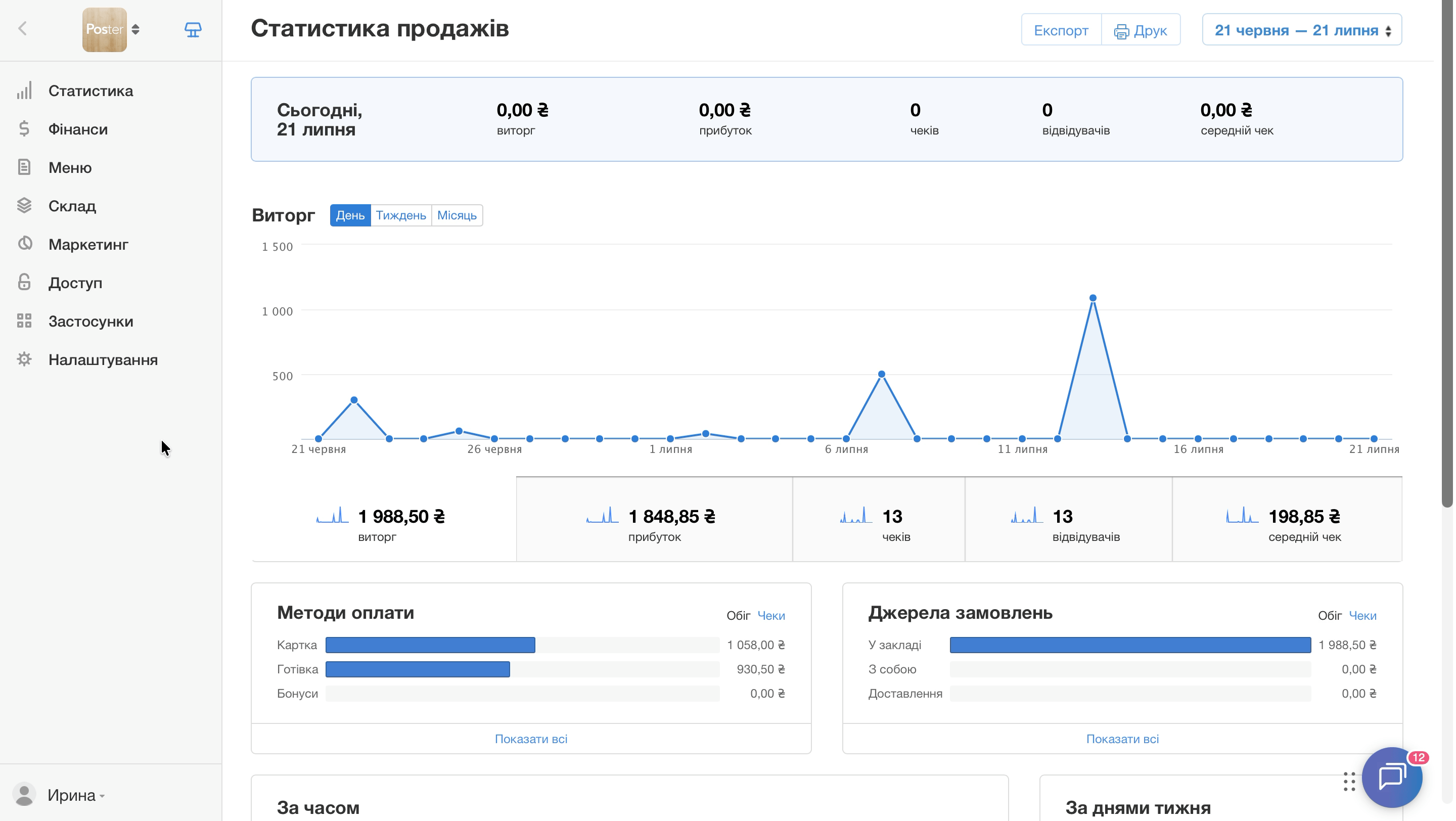Click the Налаштування gear icon
Screen dimensions: 1456x821
tap(24, 359)
